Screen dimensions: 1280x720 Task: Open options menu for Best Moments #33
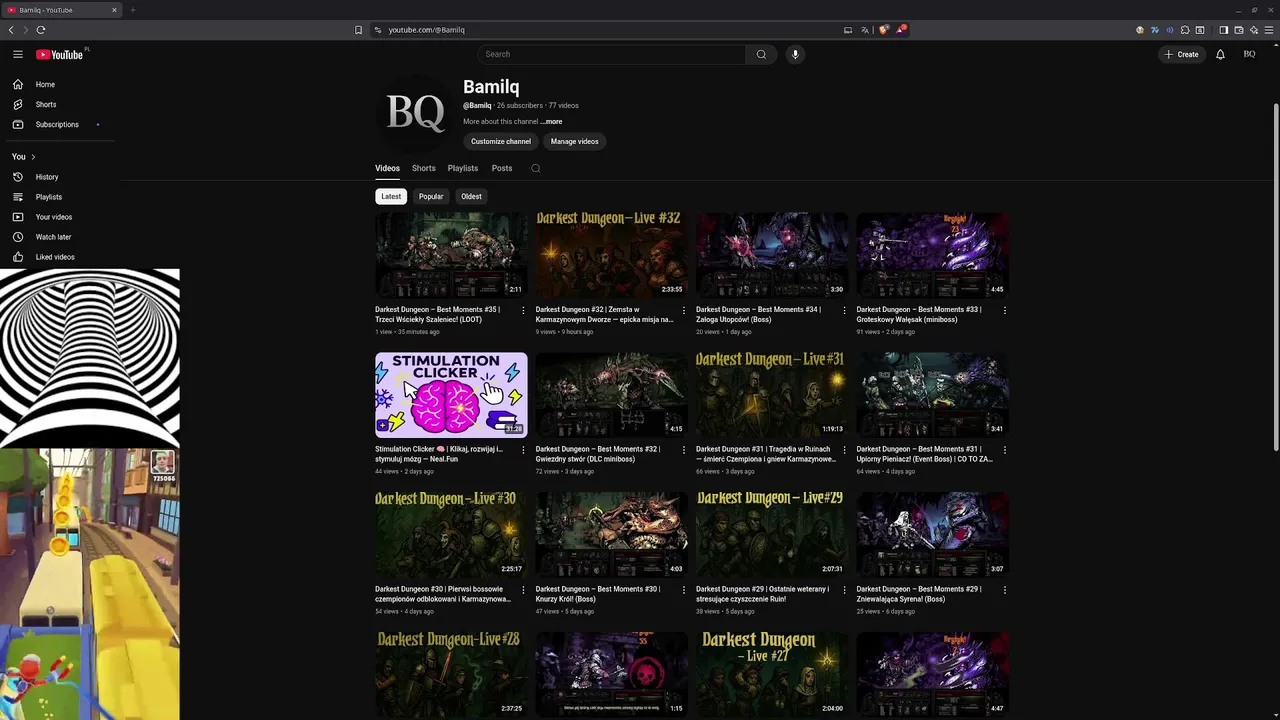point(1005,311)
